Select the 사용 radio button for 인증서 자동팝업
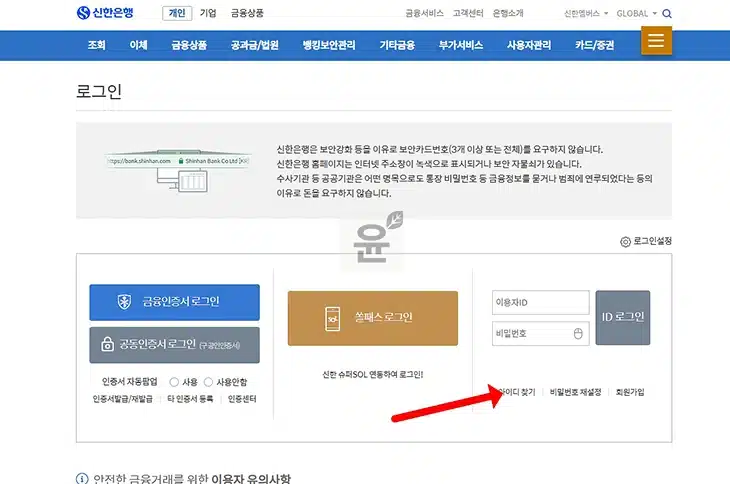This screenshot has width=730, height=484. point(174,382)
